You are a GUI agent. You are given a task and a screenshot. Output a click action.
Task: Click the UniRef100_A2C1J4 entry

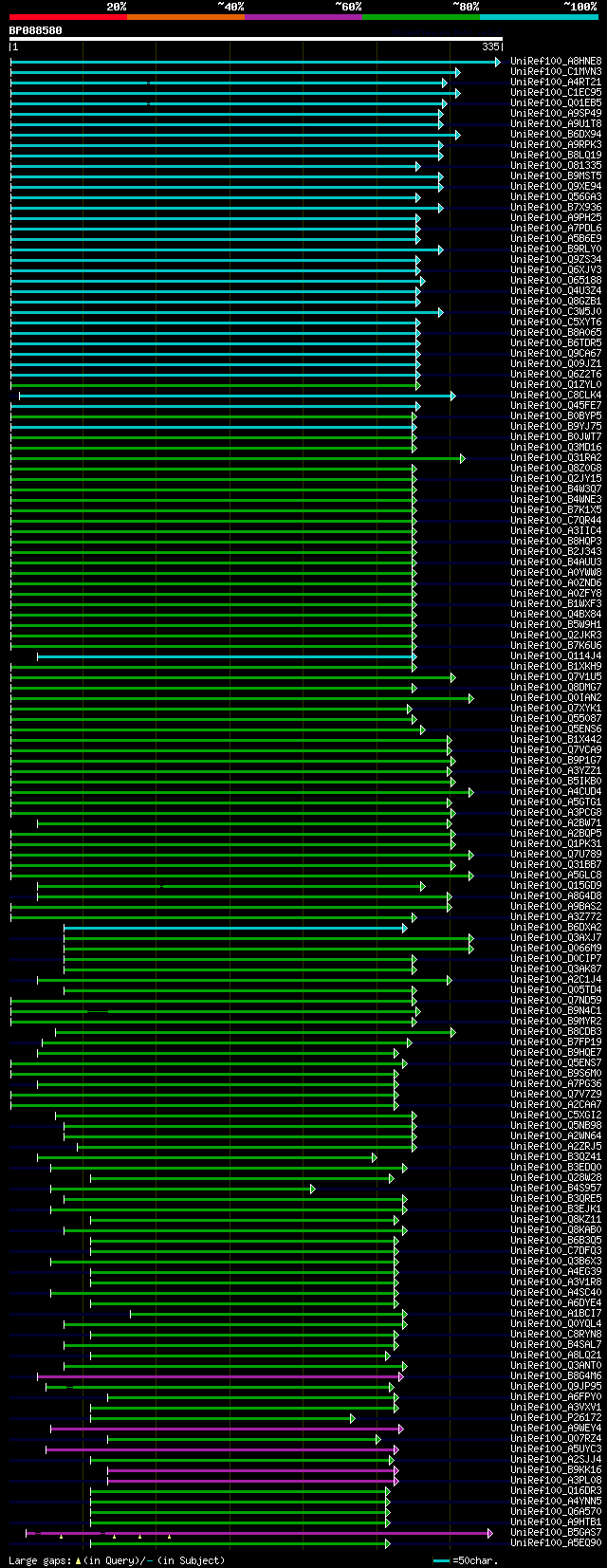point(556,979)
